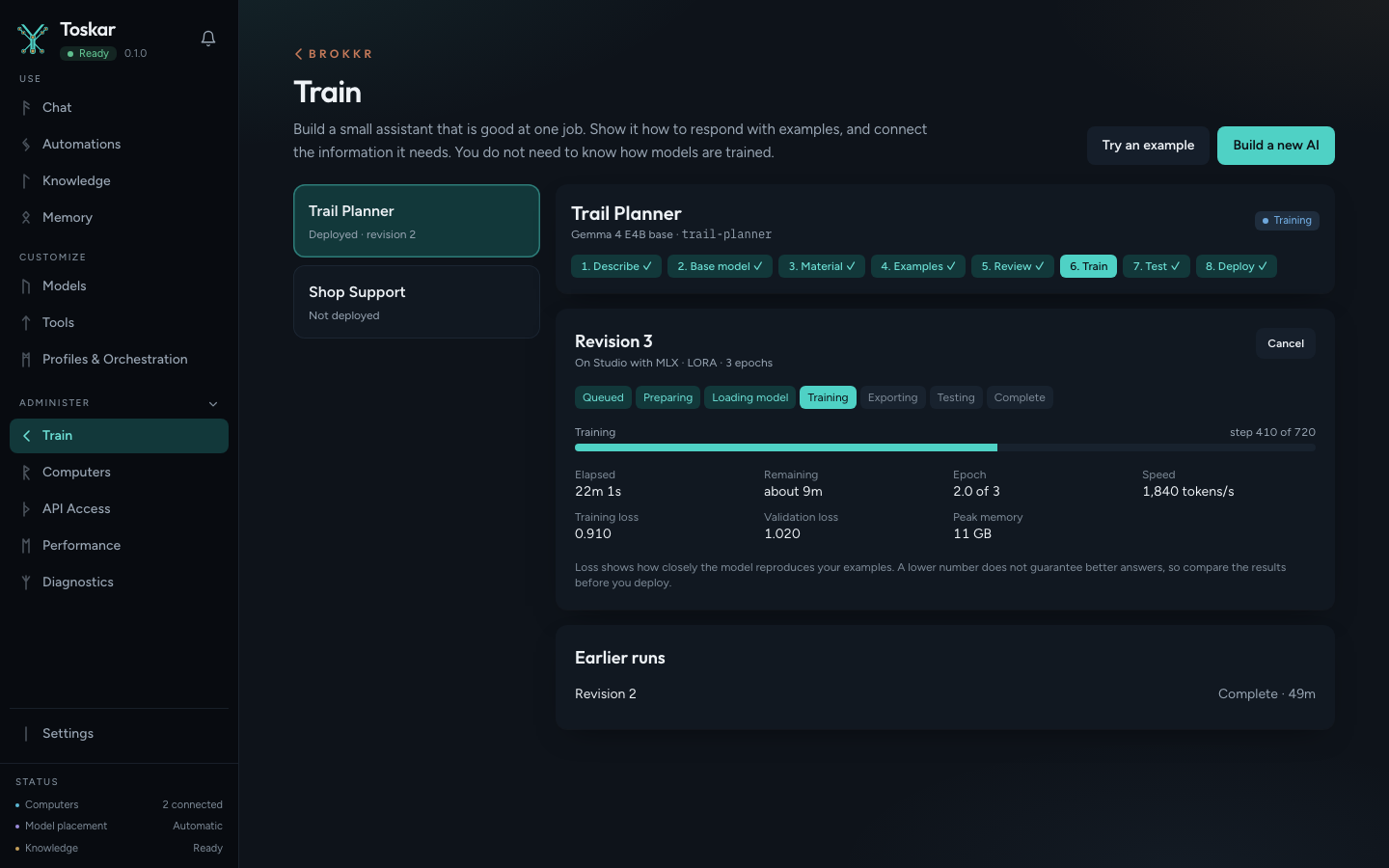Click Try an example button
Viewport: 1389px width, 868px height.
point(1148,146)
